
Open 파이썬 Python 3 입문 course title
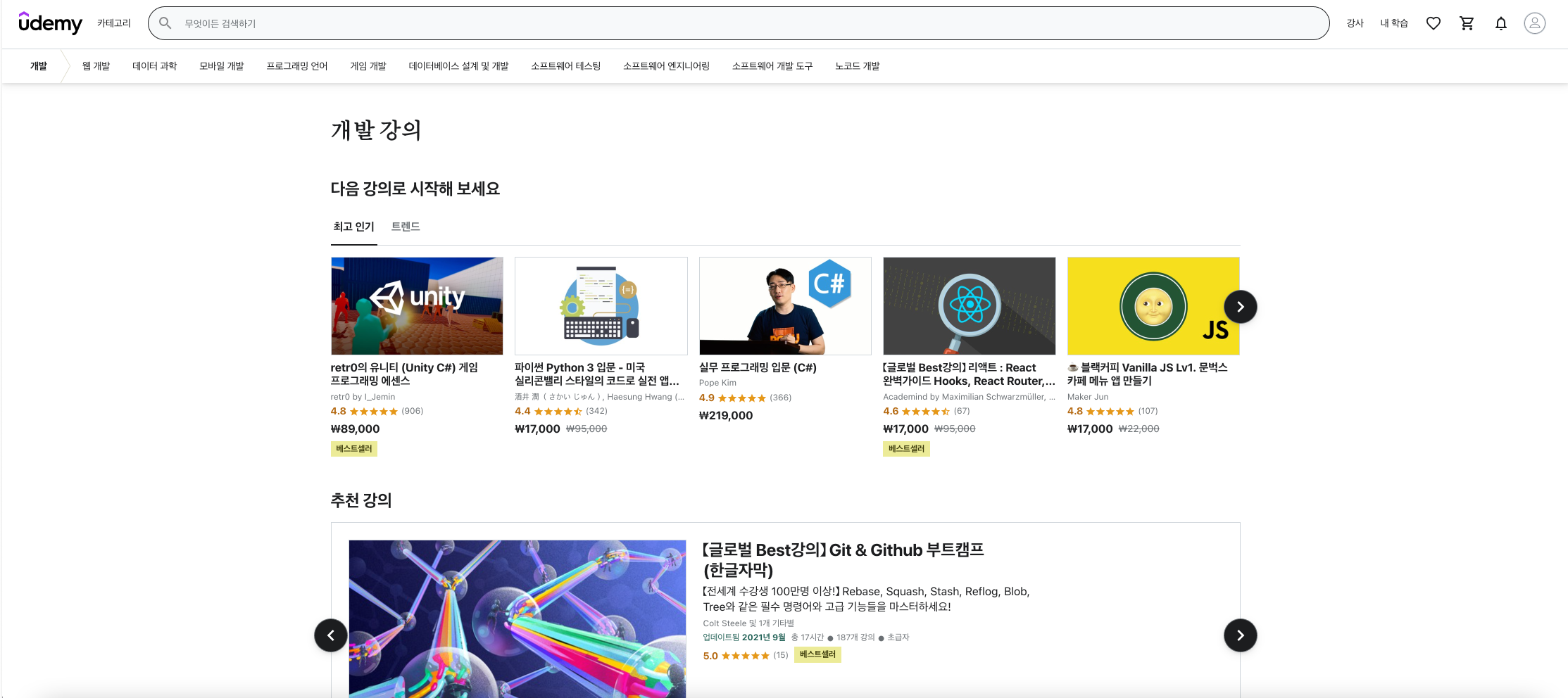click(597, 374)
